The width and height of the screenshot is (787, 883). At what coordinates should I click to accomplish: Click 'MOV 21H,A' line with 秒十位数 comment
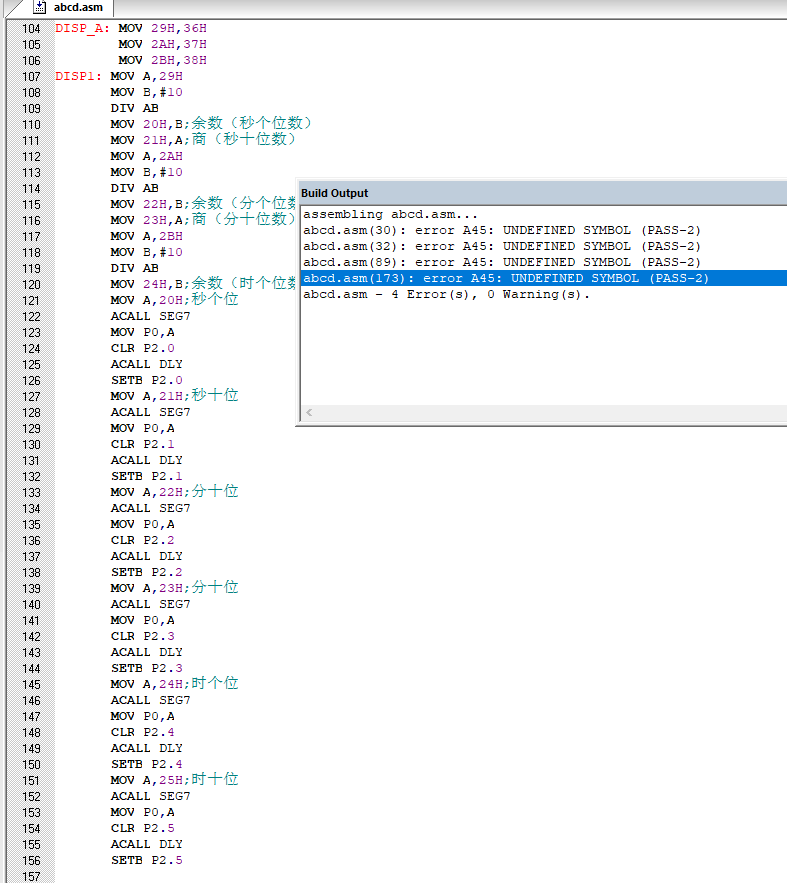(x=203, y=140)
